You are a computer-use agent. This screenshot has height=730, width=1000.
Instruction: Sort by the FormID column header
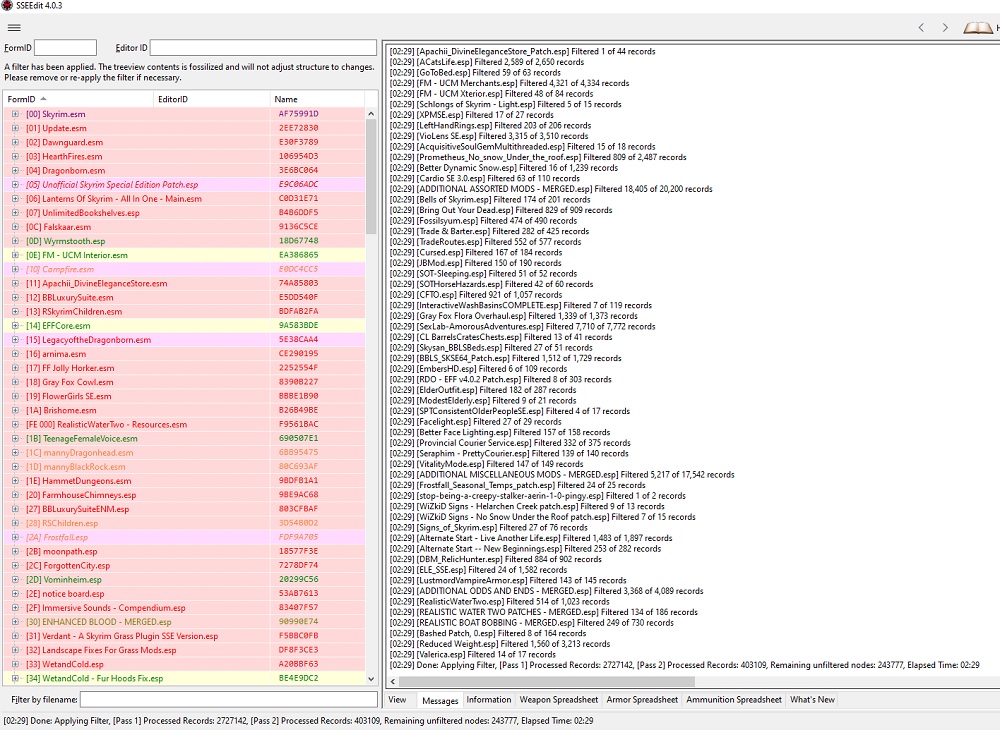click(78, 99)
